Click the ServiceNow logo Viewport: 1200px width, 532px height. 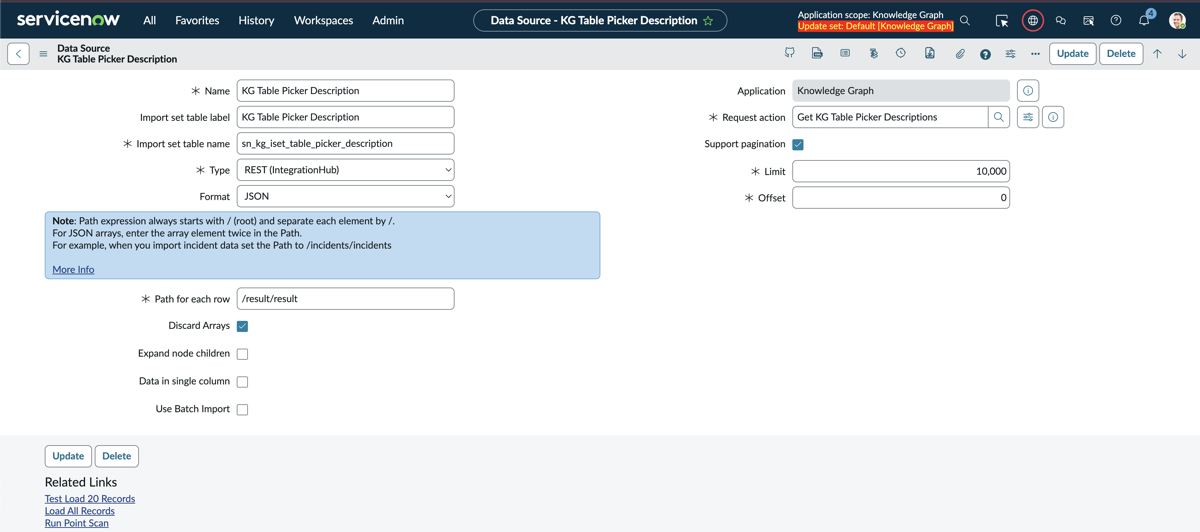pyautogui.click(x=68, y=19)
